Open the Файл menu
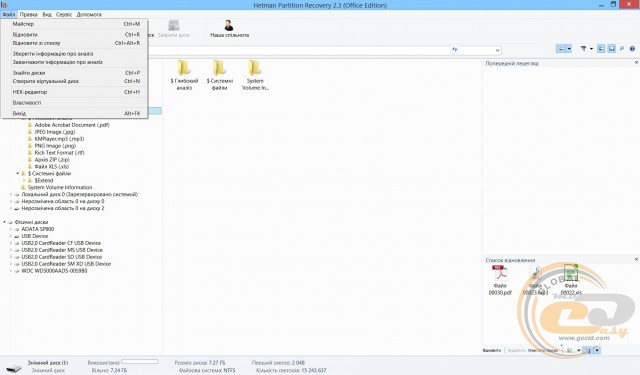This screenshot has width=640, height=375. pos(9,14)
